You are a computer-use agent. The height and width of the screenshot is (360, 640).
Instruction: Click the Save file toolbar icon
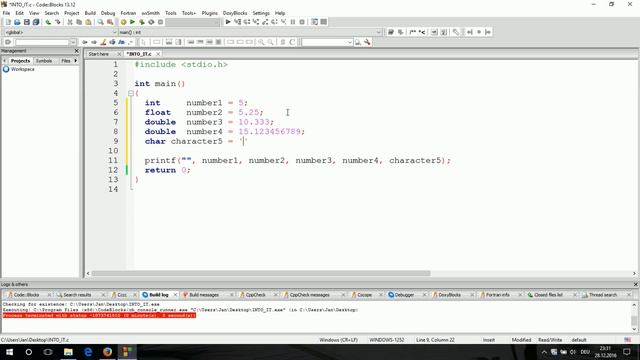(27, 22)
